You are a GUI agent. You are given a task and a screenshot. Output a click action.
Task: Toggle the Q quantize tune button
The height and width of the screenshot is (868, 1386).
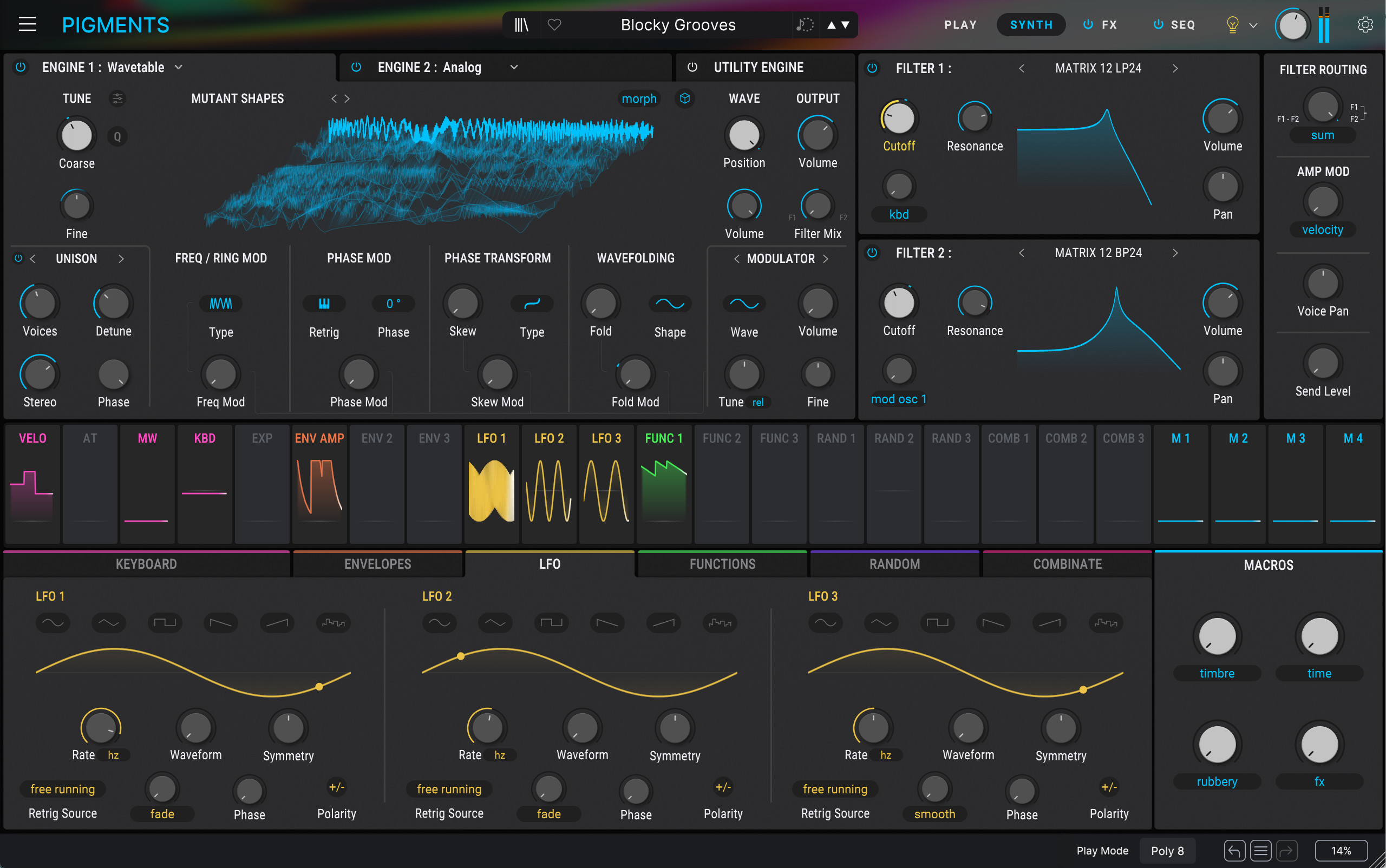click(x=117, y=136)
